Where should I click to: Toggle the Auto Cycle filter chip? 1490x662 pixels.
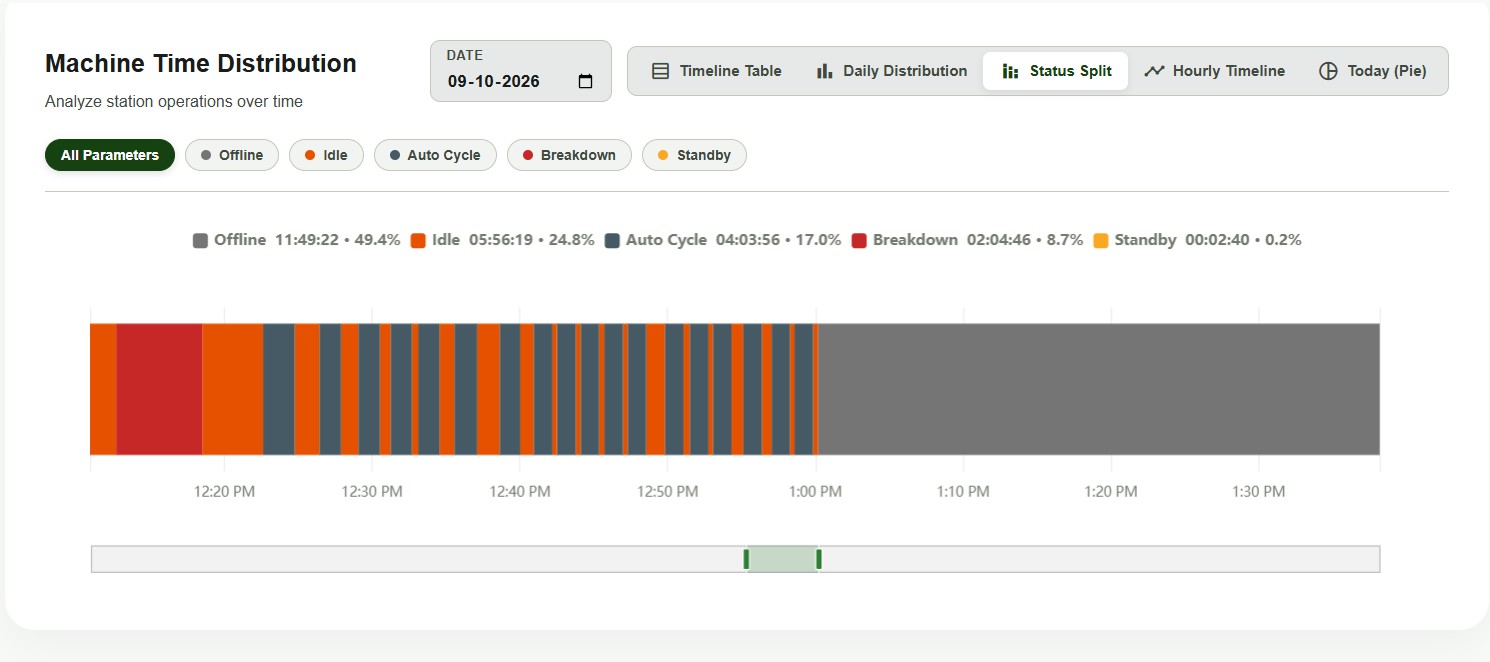(435, 155)
